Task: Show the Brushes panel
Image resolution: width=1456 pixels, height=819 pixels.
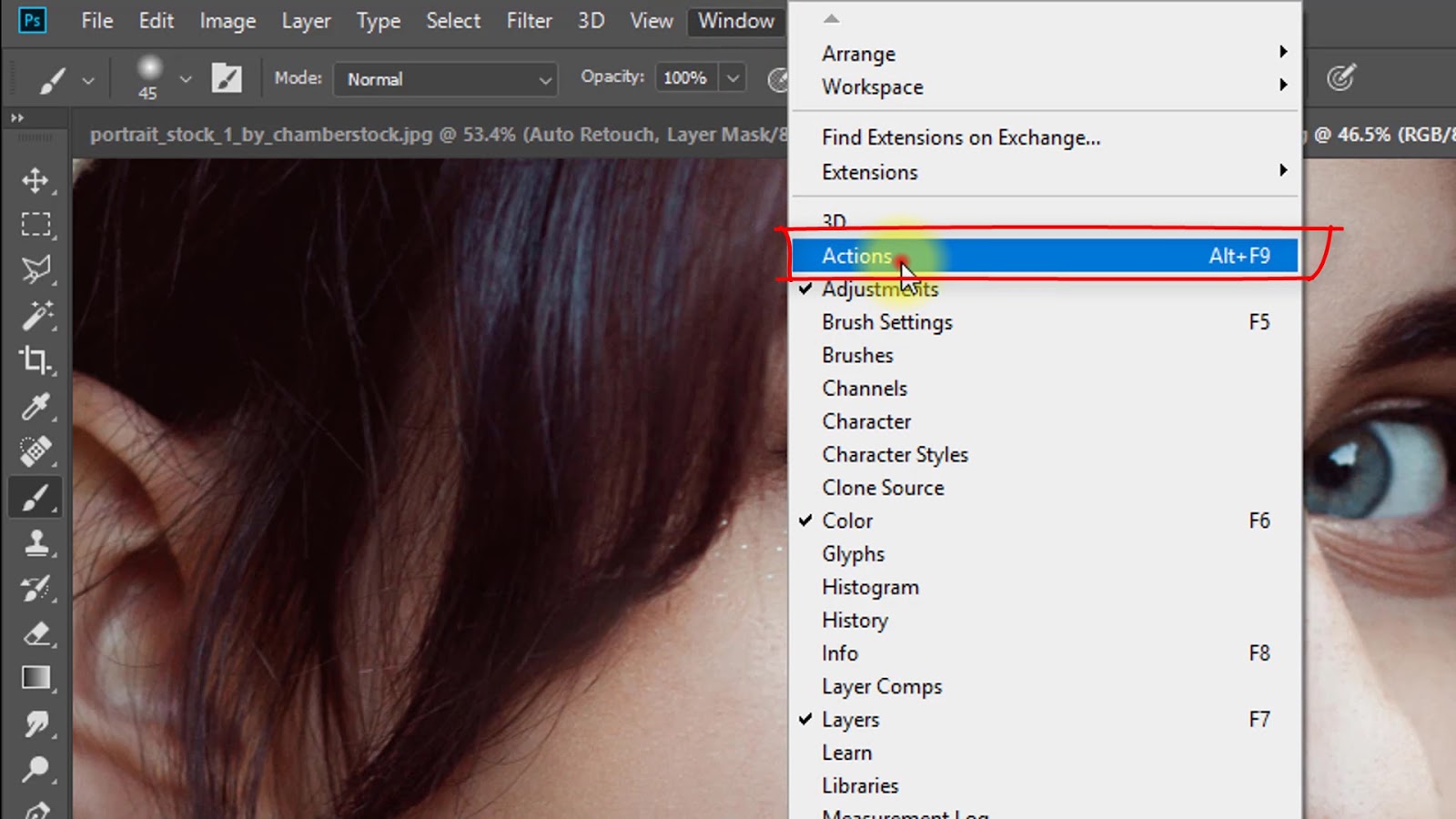Action: 1045,355
